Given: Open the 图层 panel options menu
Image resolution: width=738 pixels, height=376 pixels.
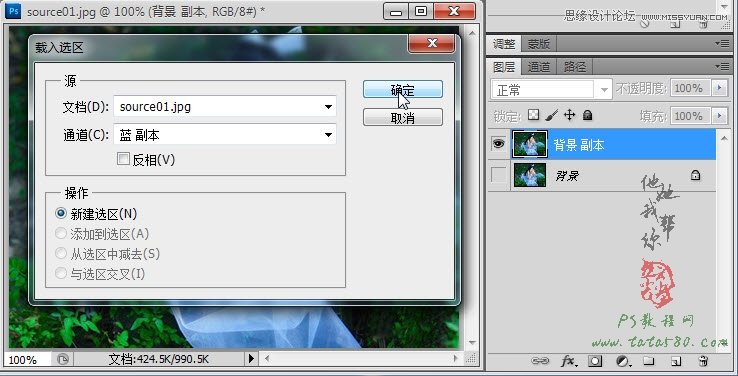Looking at the screenshot, I should pyautogui.click(x=722, y=66).
